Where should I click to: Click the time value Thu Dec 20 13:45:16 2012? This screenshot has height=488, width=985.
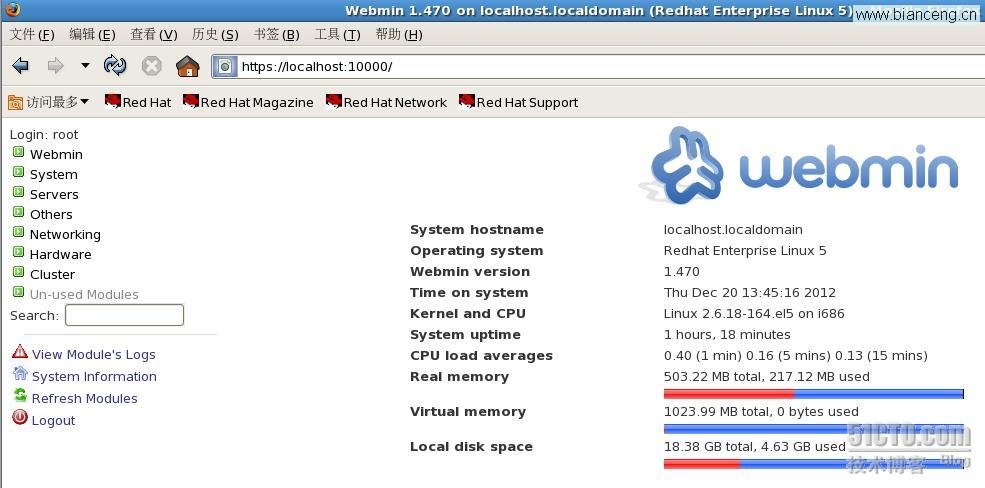[x=750, y=293]
